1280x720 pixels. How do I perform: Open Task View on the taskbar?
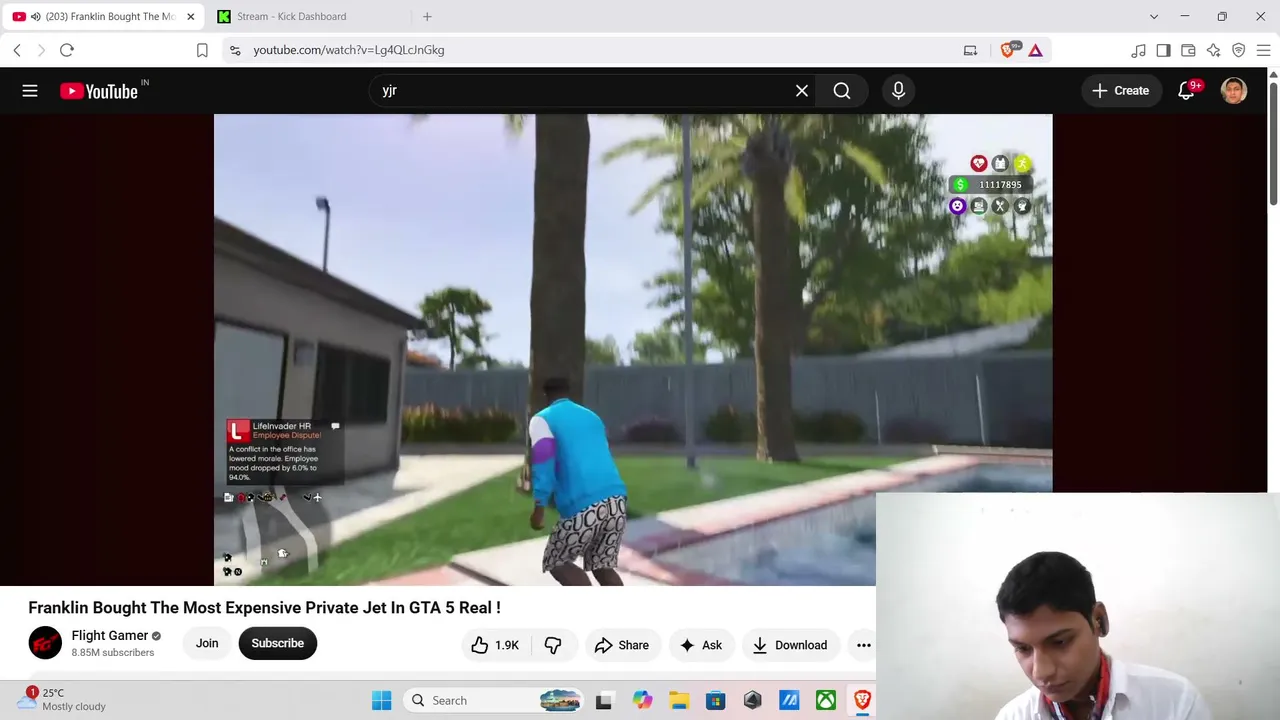[x=604, y=701]
